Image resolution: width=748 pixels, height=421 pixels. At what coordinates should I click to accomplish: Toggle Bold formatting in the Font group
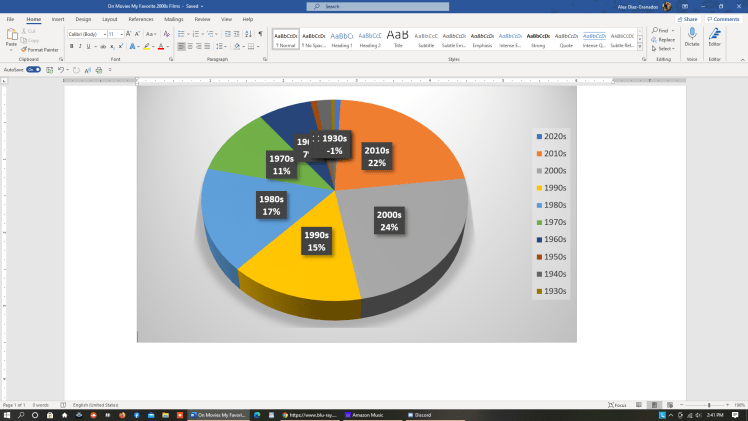pyautogui.click(x=72, y=46)
